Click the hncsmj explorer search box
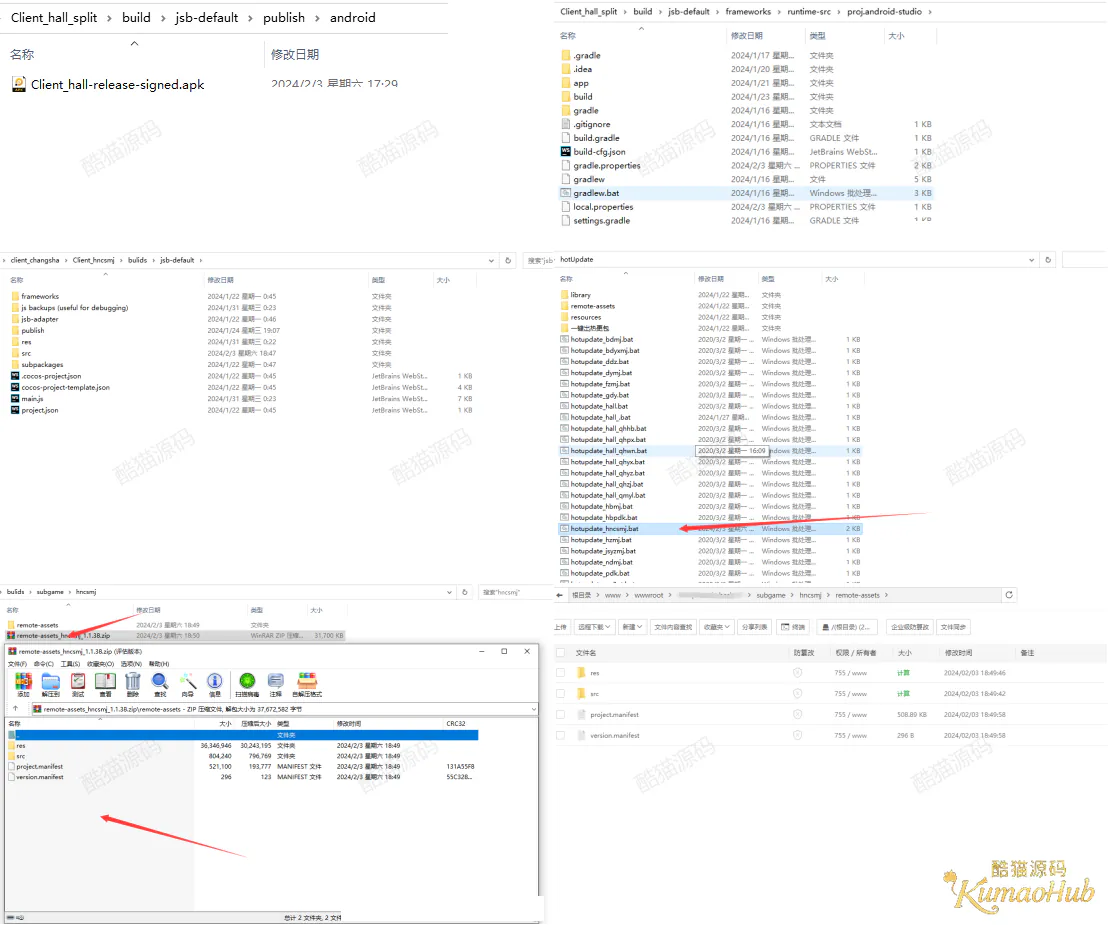Screen dimensions: 1108x925 click(514, 592)
